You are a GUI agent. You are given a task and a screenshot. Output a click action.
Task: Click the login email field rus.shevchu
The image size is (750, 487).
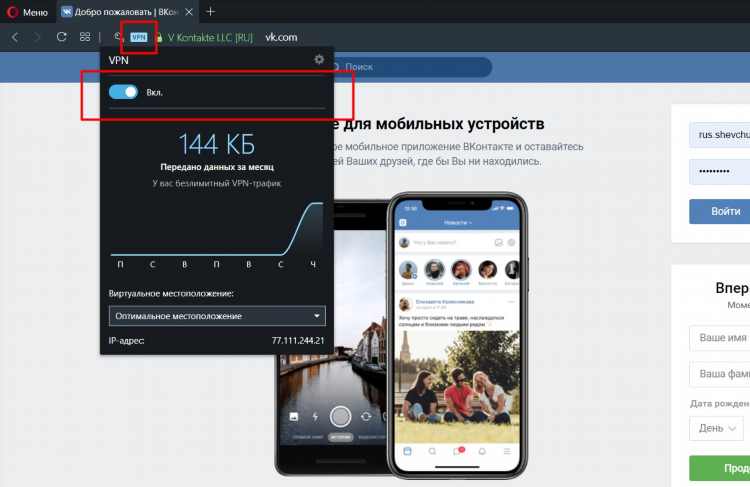pyautogui.click(x=719, y=135)
